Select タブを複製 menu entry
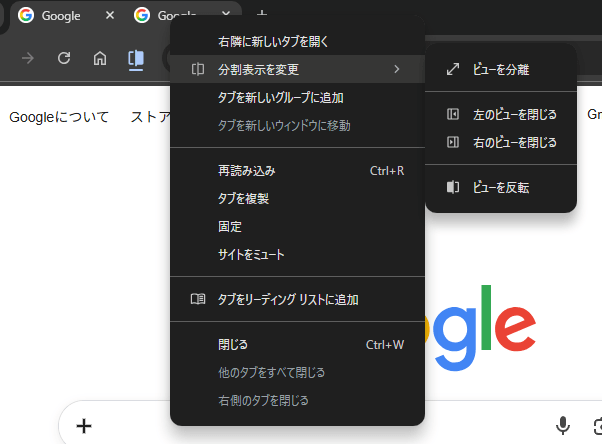 pyautogui.click(x=298, y=199)
